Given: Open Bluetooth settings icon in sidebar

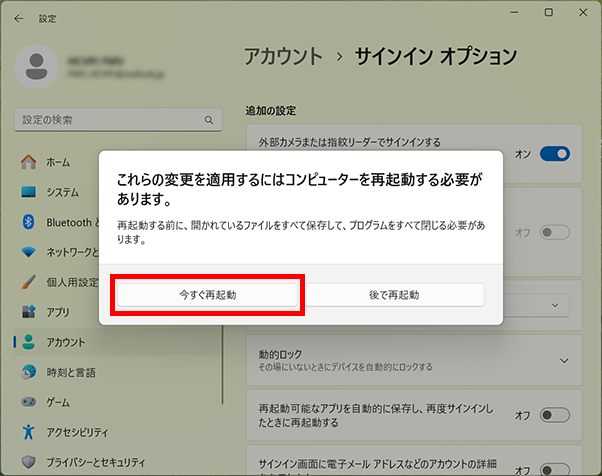Looking at the screenshot, I should [x=28, y=222].
